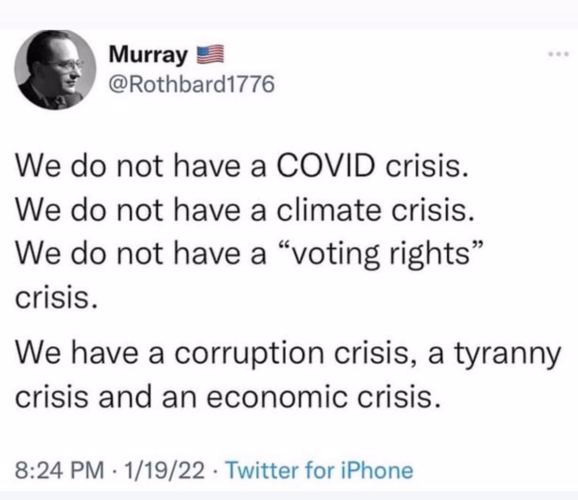This screenshot has width=578, height=500.
Task: Click the 8:24 PM timestamp
Action: pyautogui.click(x=59, y=471)
